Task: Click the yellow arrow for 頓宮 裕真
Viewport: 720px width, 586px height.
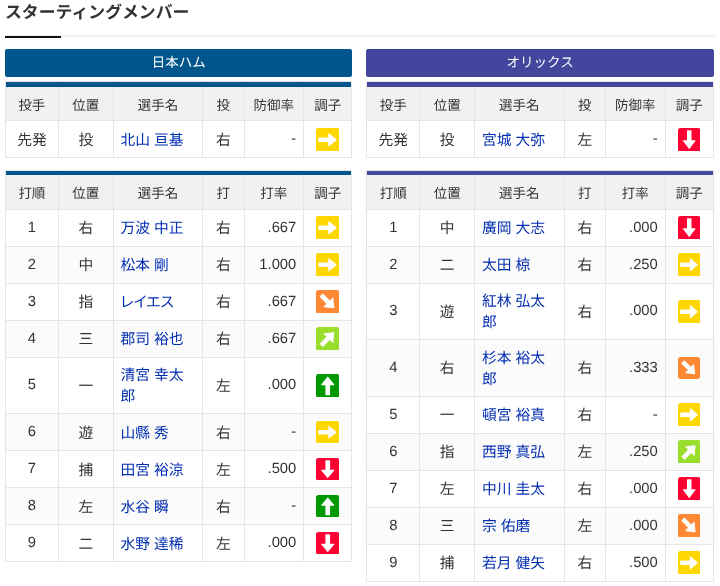Action: [689, 415]
